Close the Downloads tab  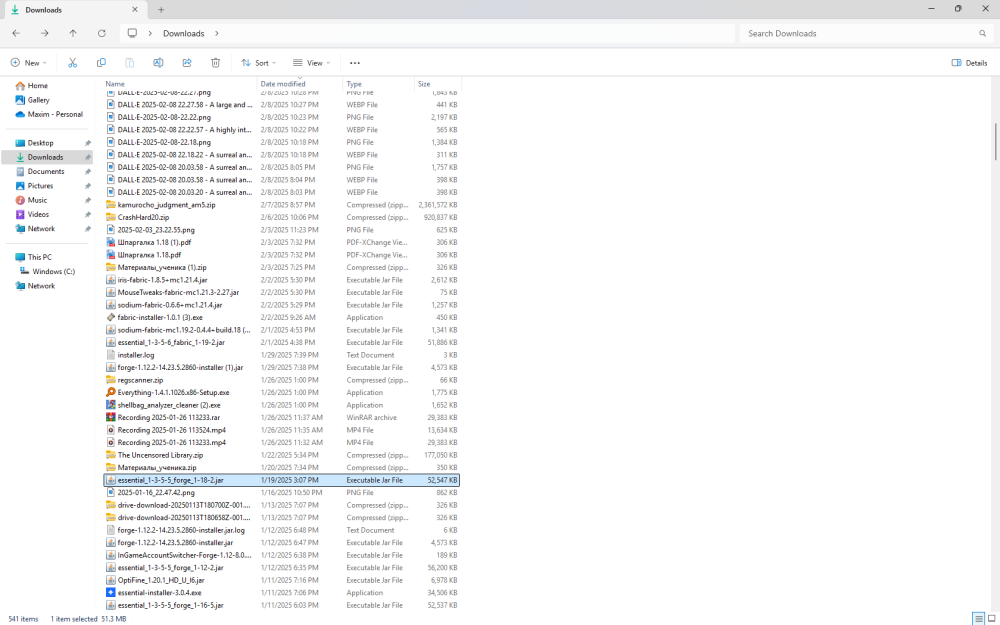(135, 10)
